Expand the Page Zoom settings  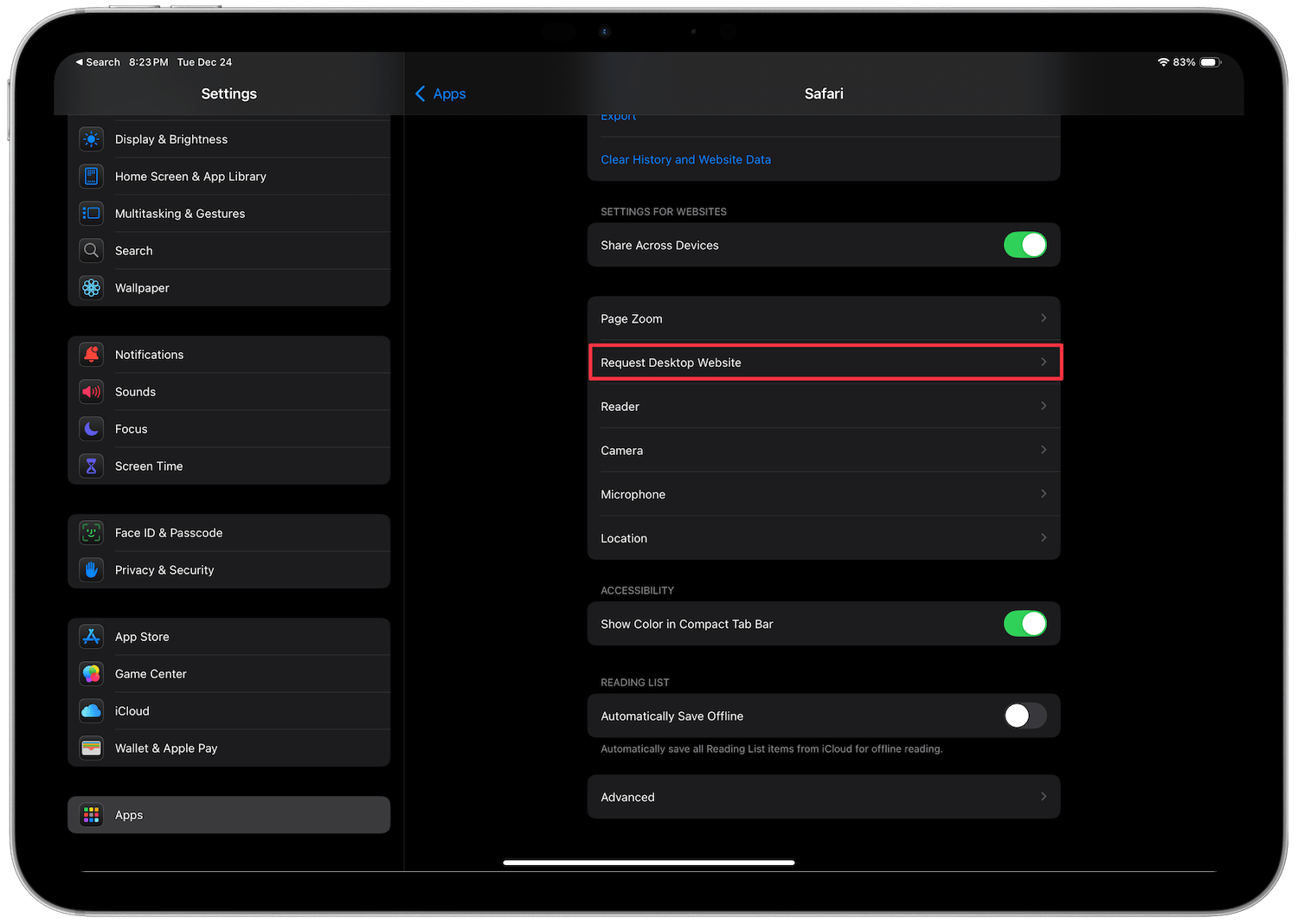824,318
